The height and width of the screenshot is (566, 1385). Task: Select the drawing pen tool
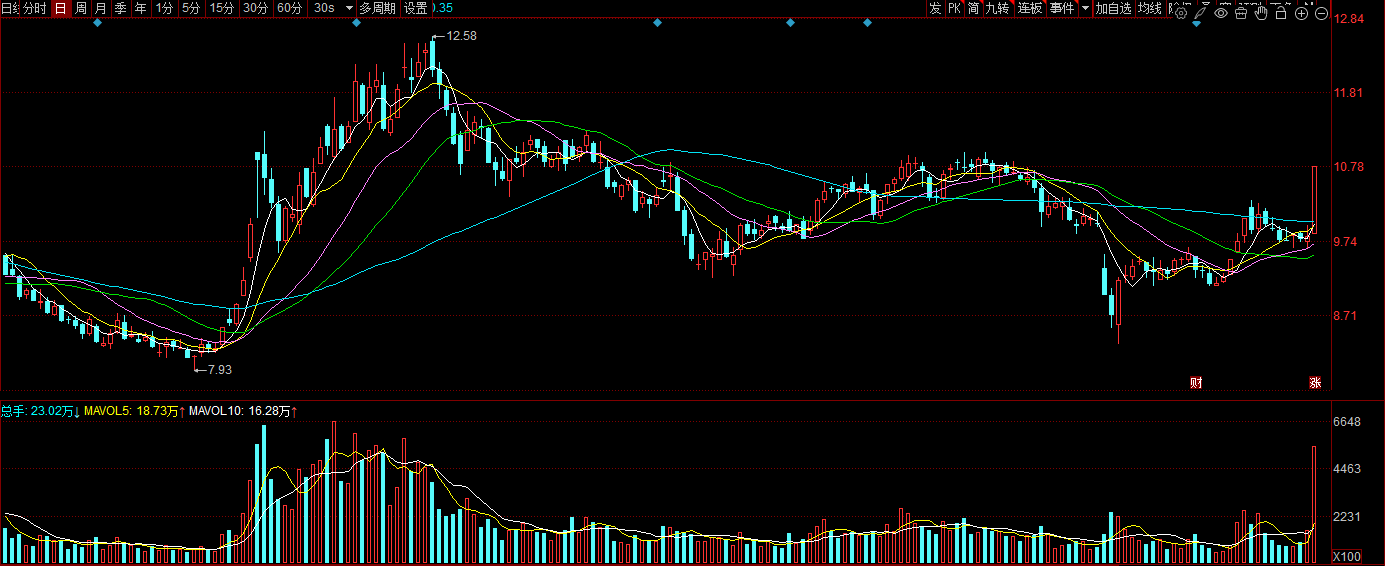(1201, 13)
